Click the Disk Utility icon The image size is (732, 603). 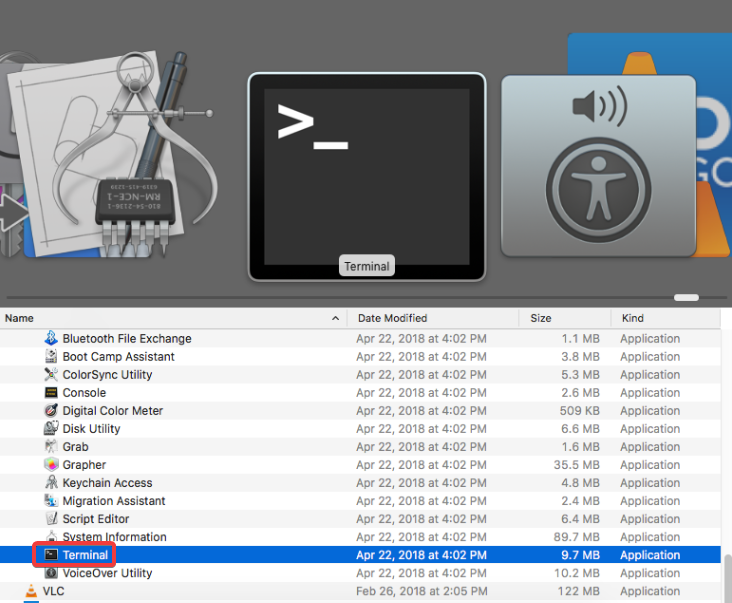51,428
